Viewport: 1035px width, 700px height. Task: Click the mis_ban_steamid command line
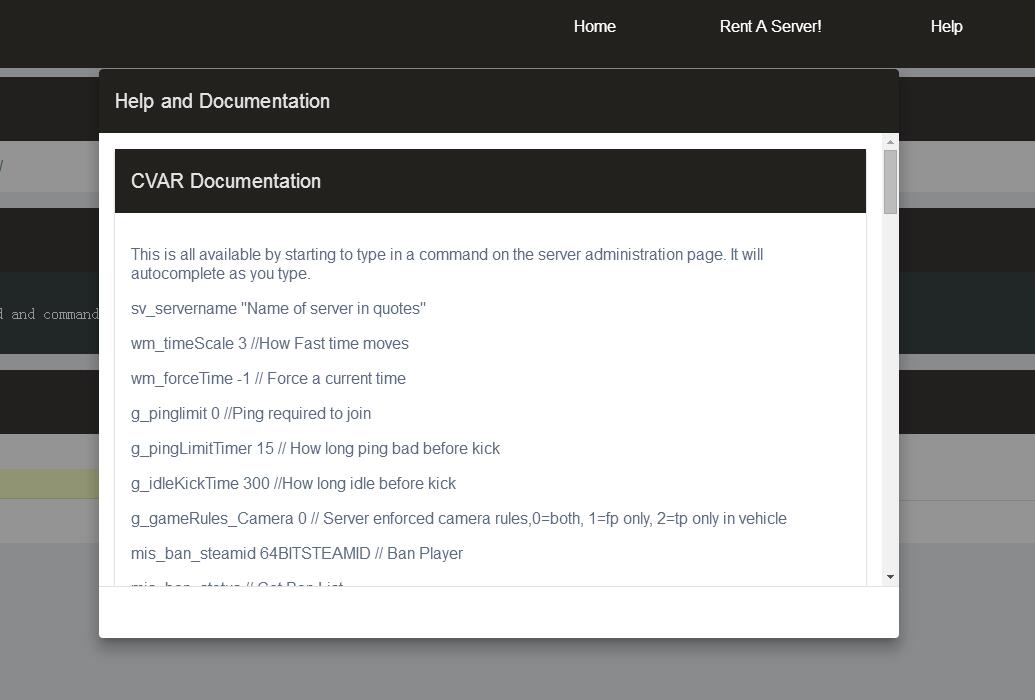[296, 554]
